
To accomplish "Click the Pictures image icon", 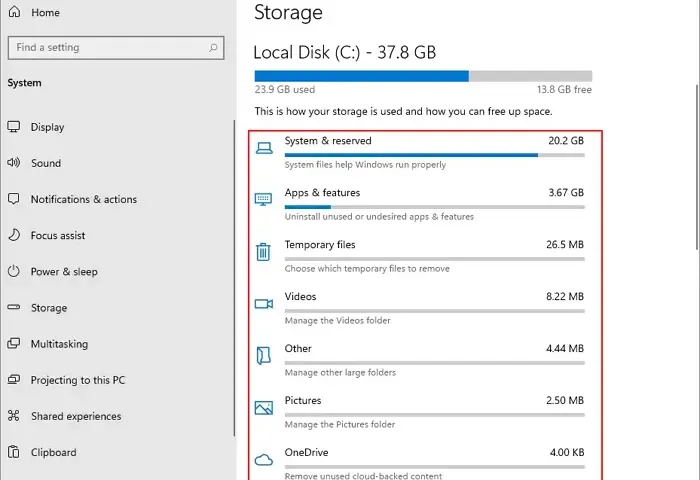I will 264,407.
